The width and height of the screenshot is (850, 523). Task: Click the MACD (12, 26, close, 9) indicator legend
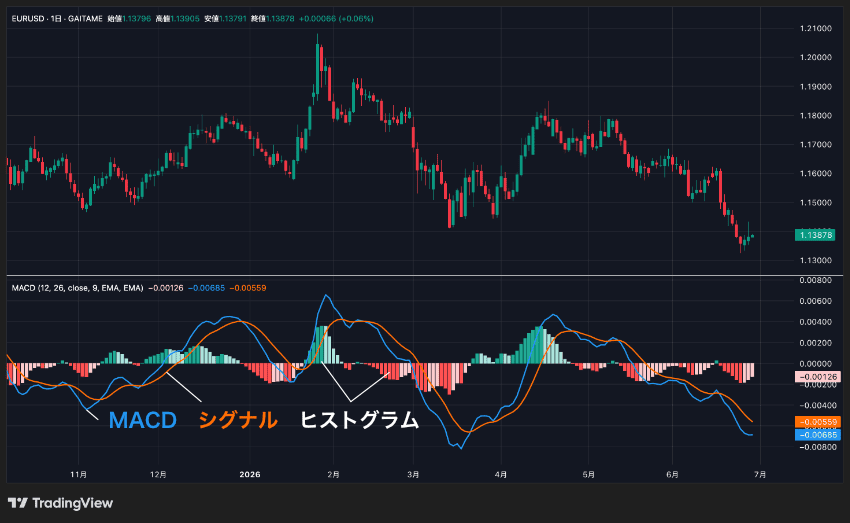click(x=78, y=288)
